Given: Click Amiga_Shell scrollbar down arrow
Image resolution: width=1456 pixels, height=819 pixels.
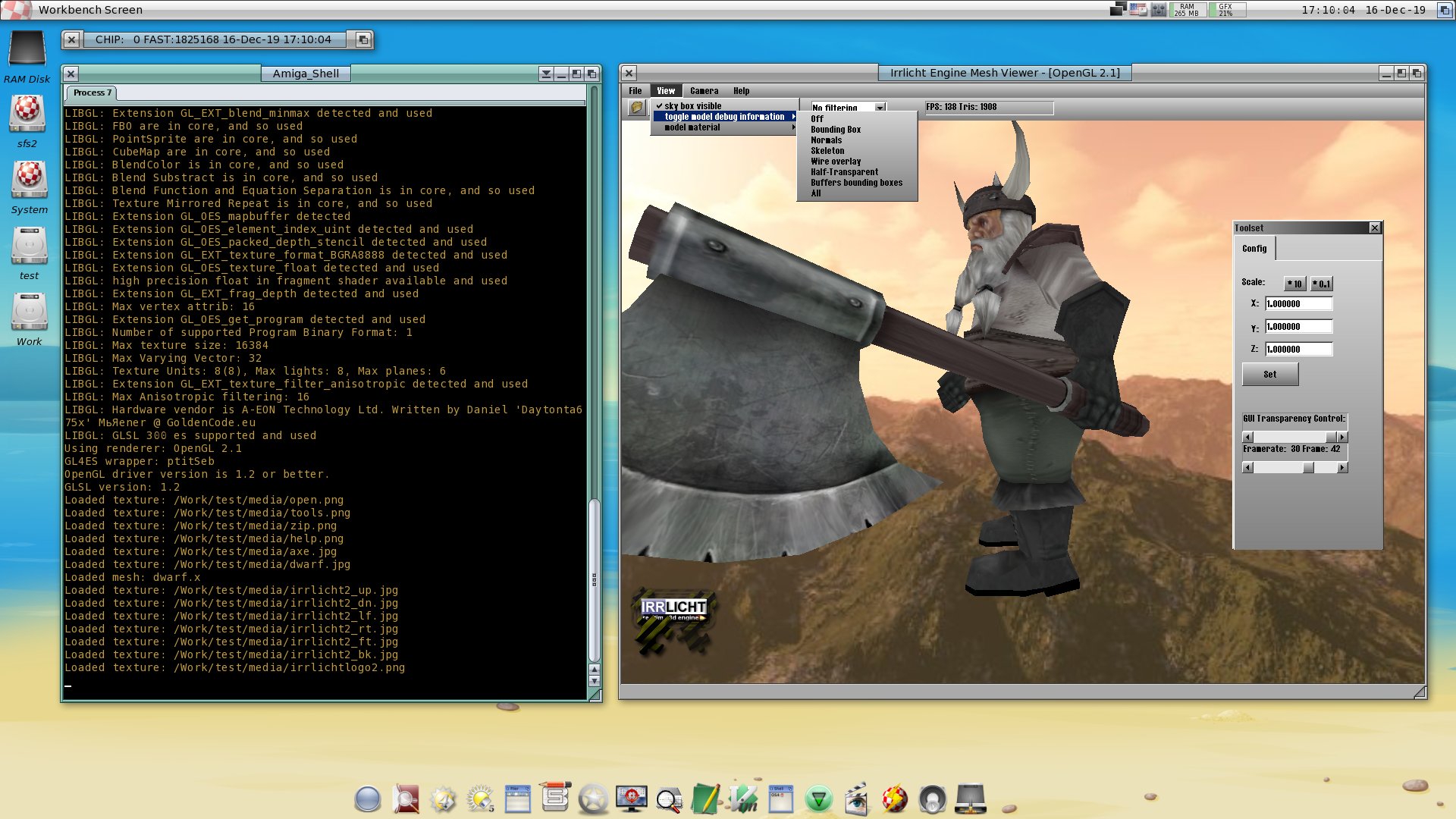Looking at the screenshot, I should [595, 681].
